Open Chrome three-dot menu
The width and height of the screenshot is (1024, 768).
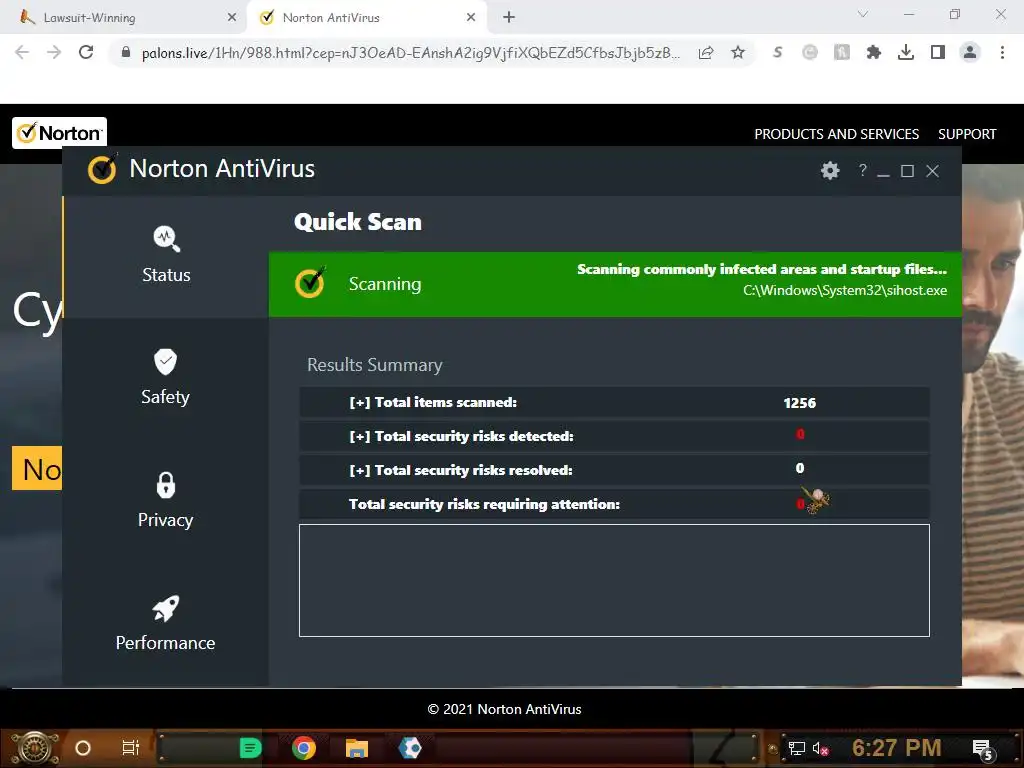(1002, 53)
